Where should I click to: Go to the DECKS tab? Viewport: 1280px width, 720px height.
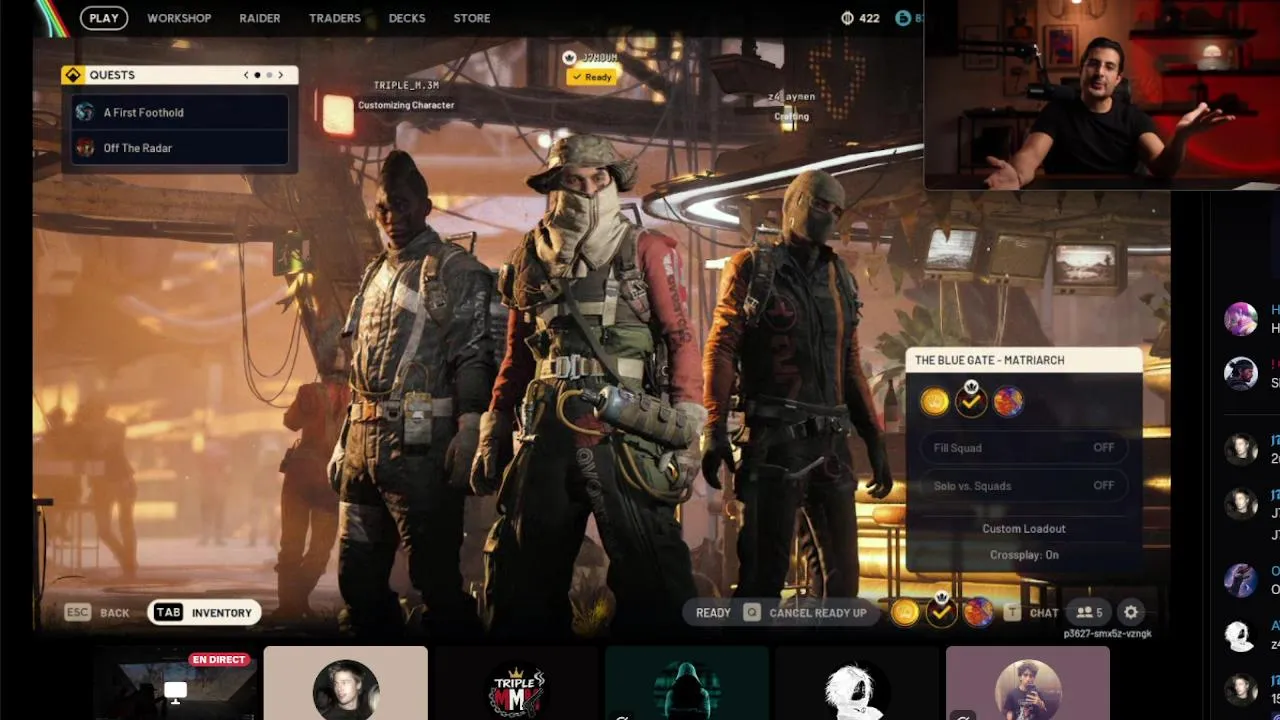pyautogui.click(x=407, y=18)
